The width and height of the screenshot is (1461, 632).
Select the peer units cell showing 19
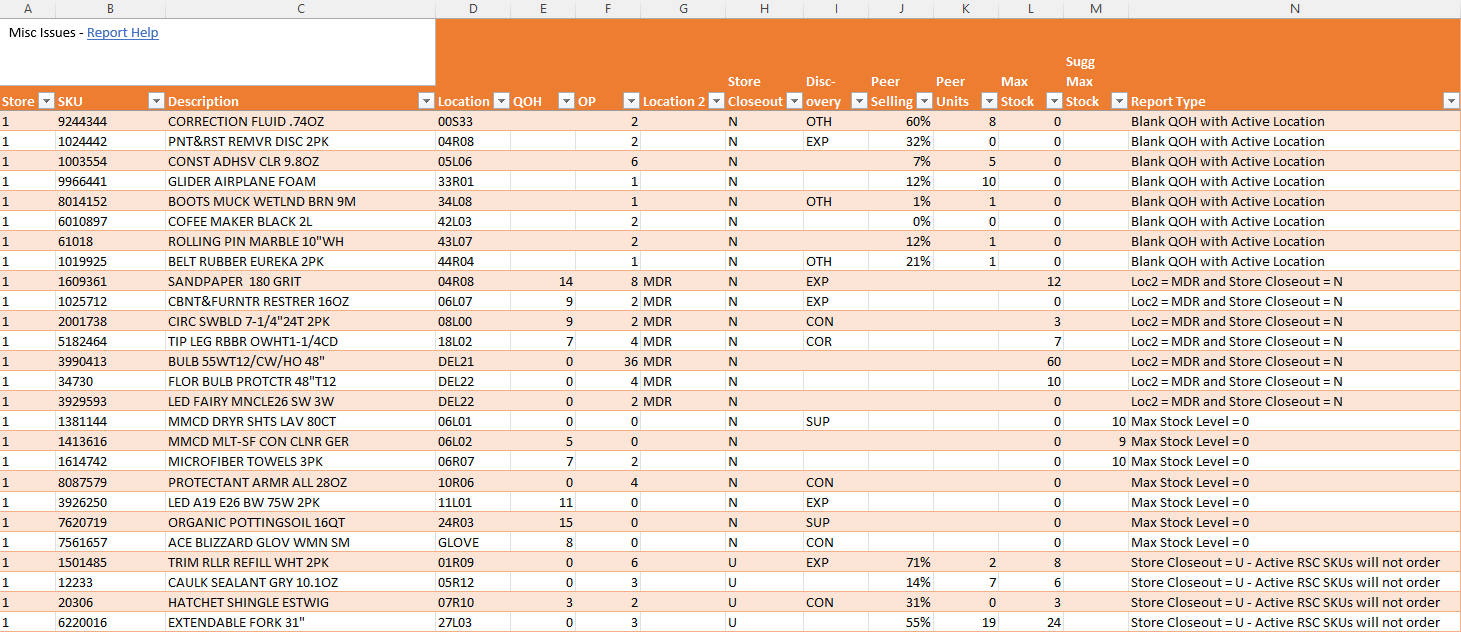click(x=966, y=622)
